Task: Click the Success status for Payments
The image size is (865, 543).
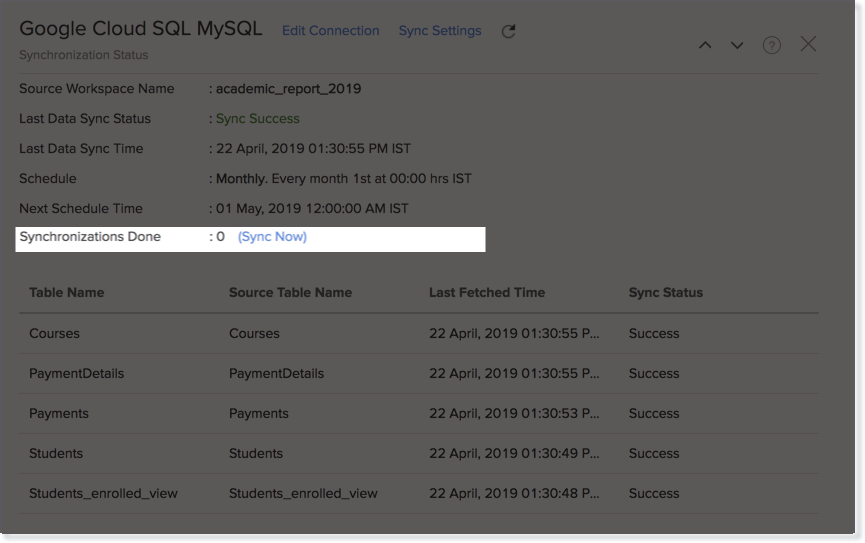Action: [653, 413]
